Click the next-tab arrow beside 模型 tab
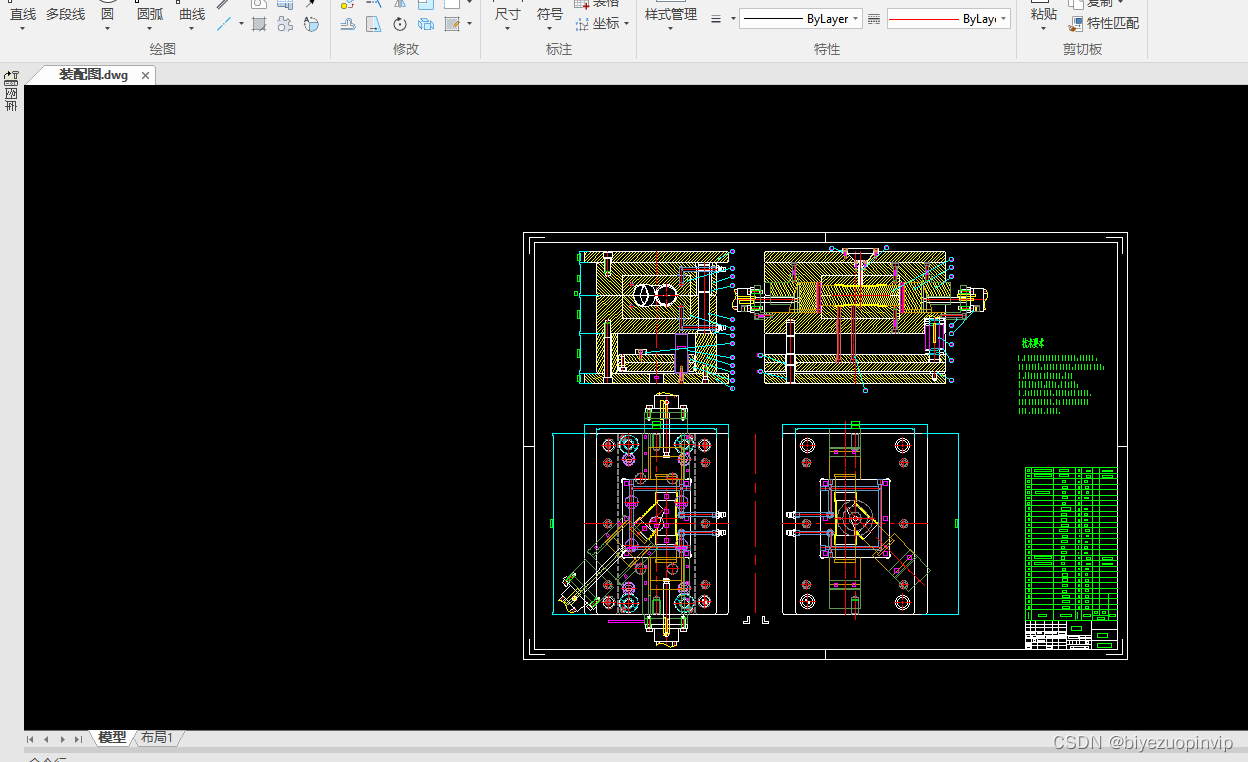Viewport: 1248px width, 762px height. pyautogui.click(x=62, y=739)
